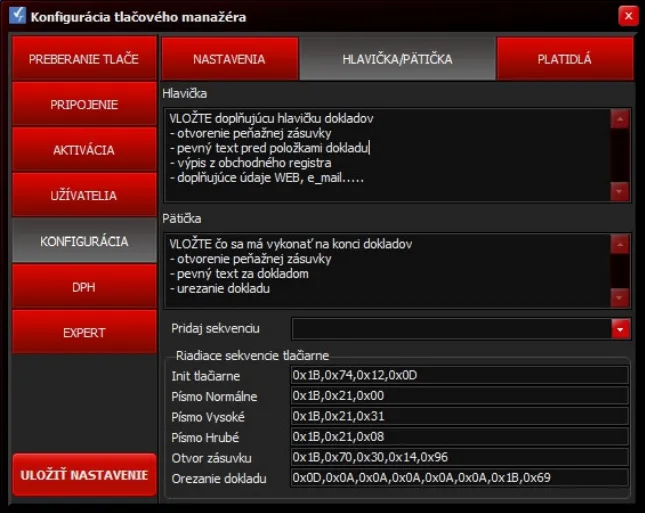This screenshot has height=513, width=645.
Task: Switch to the EXPERT section
Action: point(84,332)
